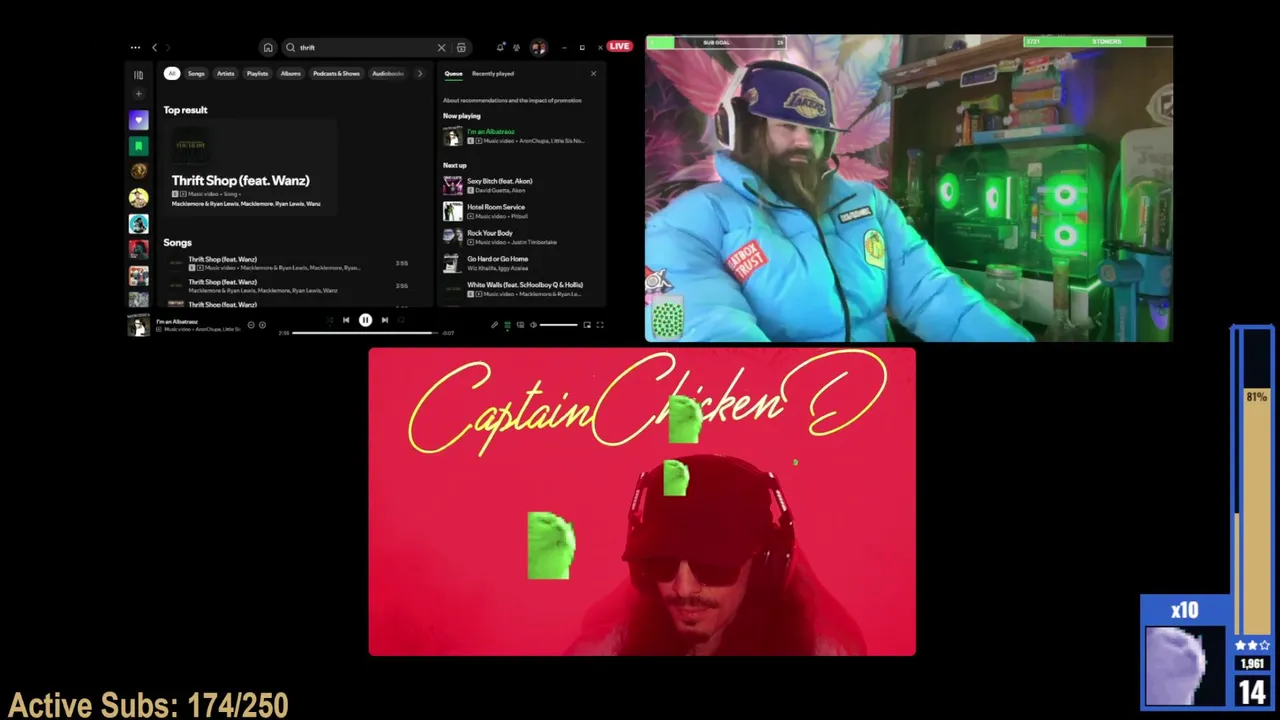The width and height of the screenshot is (1280, 720).
Task: Open Connect to a device icon
Action: (520, 324)
